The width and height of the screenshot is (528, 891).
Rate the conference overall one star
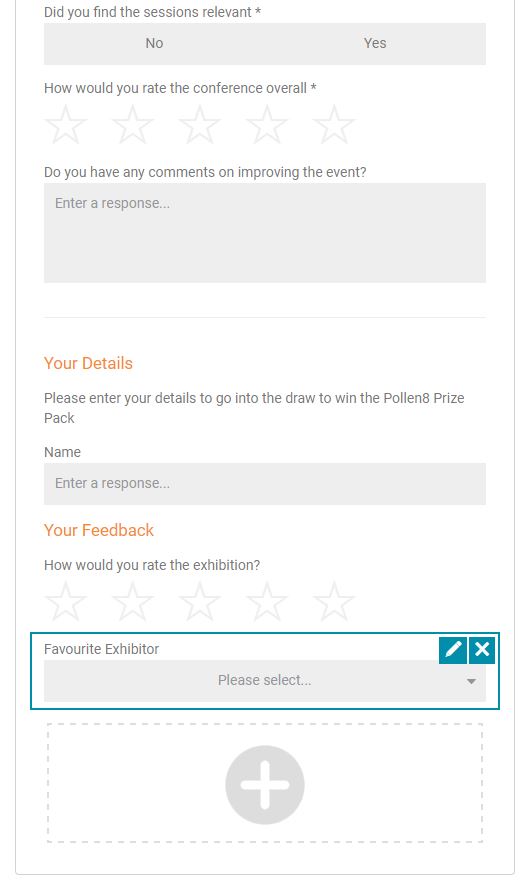click(66, 124)
